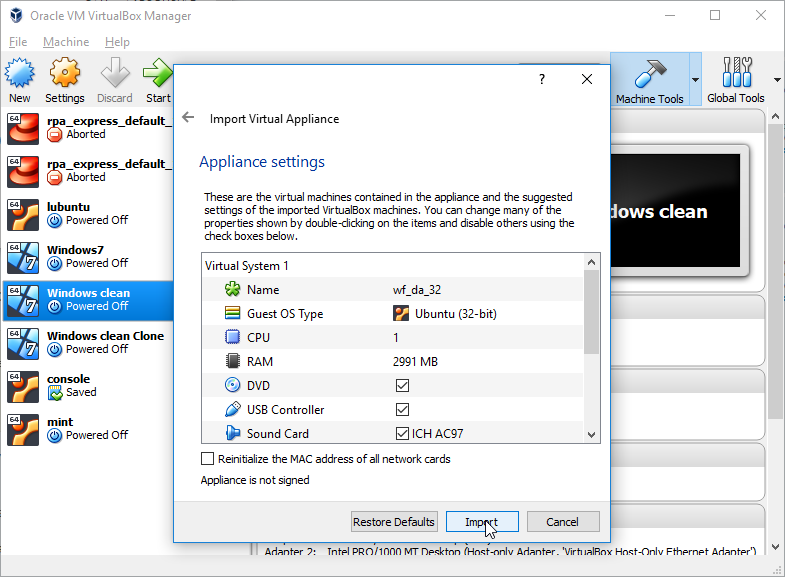The image size is (785, 577).
Task: Click the ICH AC97 sound card value
Action: coord(438,433)
